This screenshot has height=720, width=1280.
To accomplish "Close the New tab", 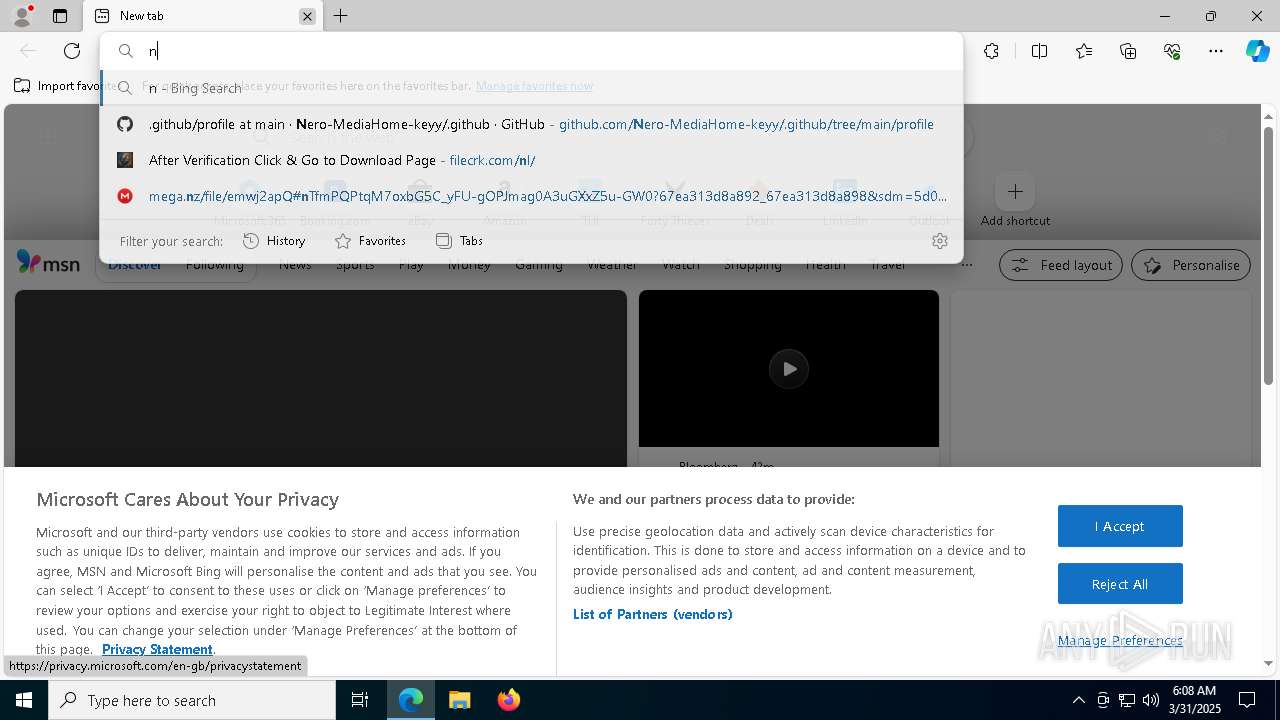I will pos(307,16).
